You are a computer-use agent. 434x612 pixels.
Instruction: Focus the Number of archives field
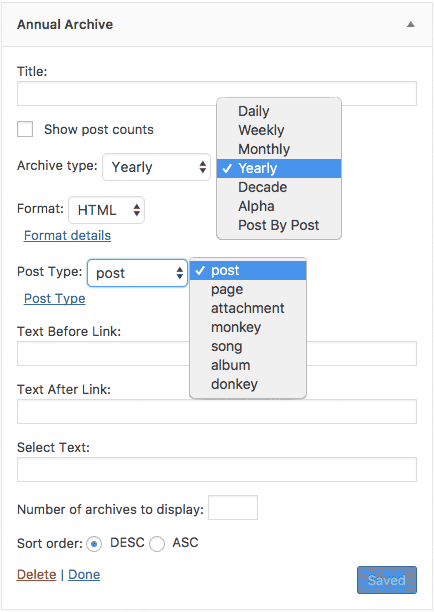coord(233,507)
